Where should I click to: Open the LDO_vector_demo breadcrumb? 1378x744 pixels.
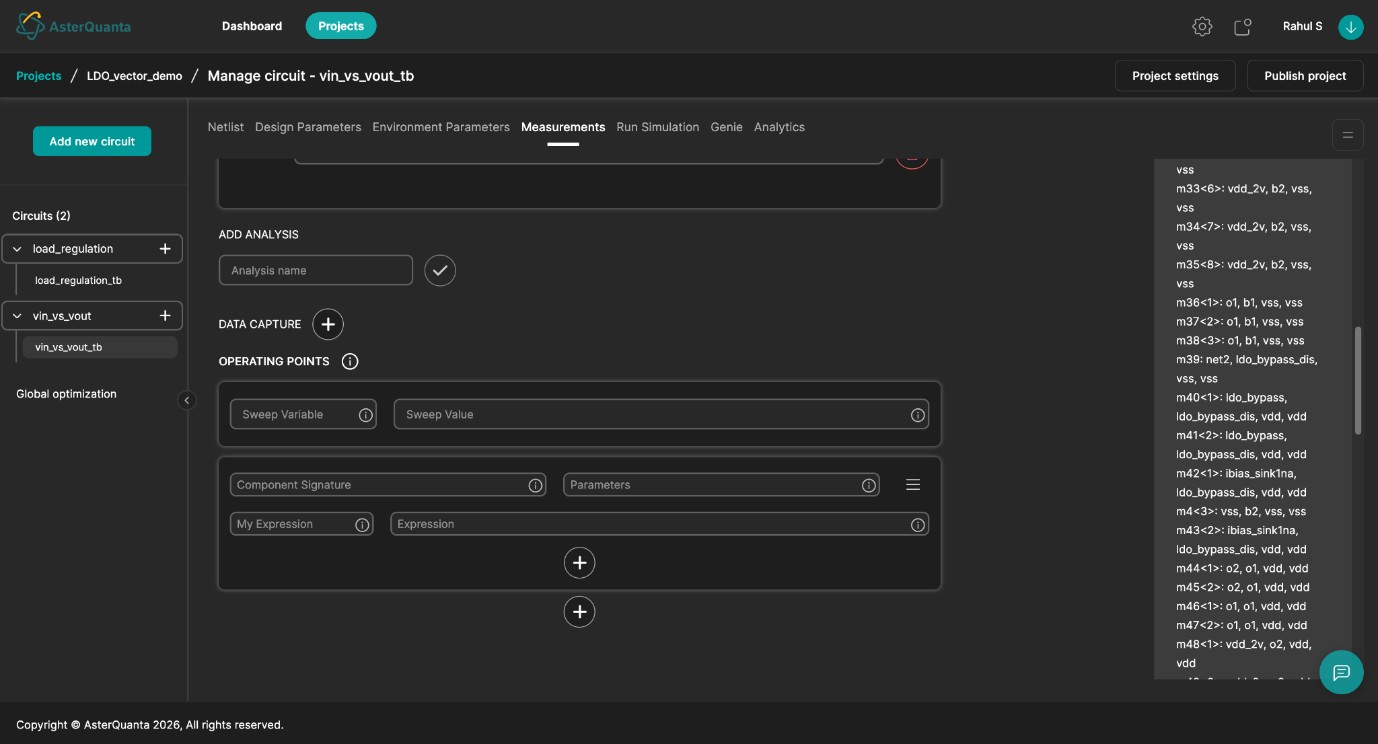[x=135, y=76]
